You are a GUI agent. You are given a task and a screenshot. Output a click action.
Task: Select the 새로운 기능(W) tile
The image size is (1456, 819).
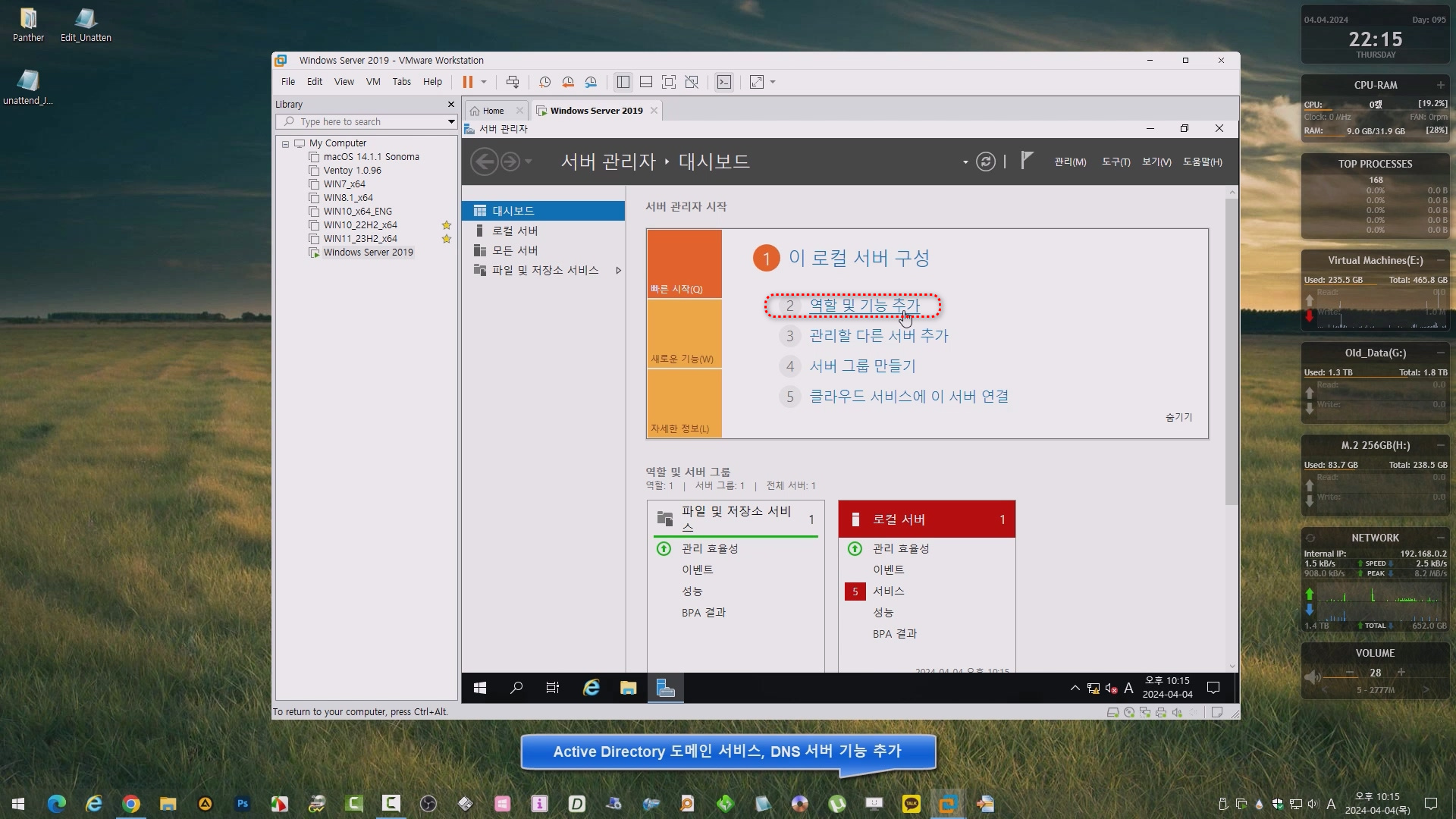[684, 334]
